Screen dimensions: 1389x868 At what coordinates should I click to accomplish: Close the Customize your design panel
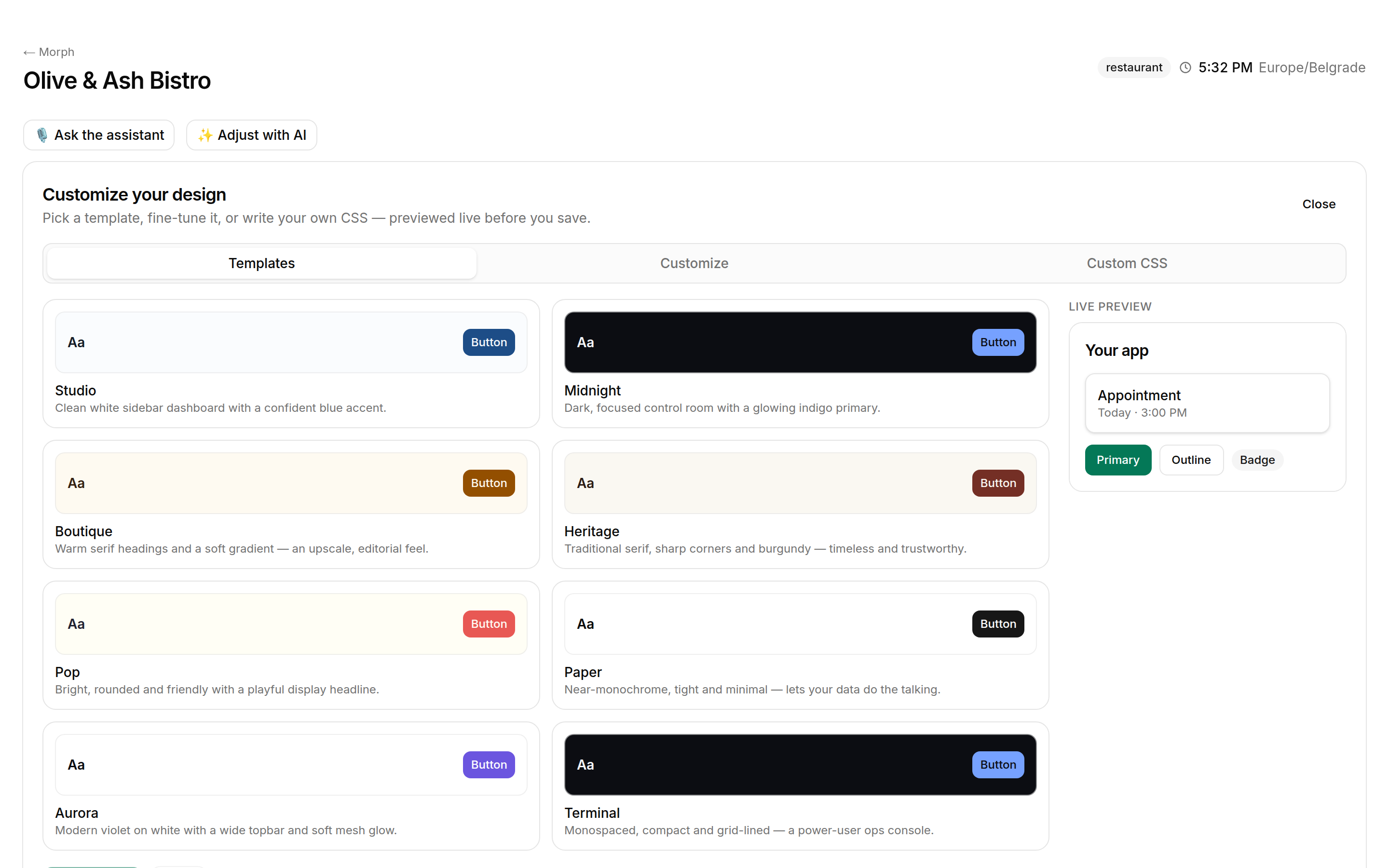click(x=1319, y=204)
